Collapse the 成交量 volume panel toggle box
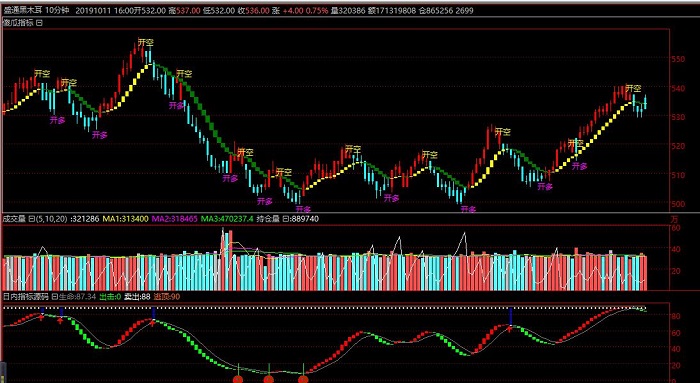 [31, 219]
